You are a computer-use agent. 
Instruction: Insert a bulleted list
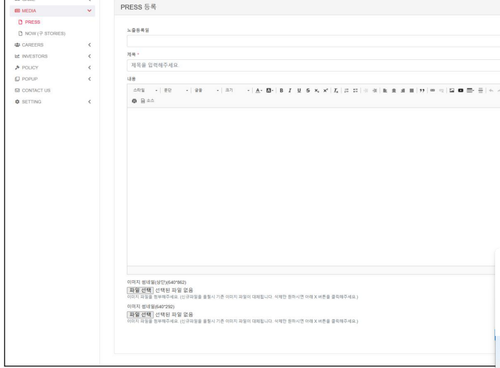pos(355,90)
